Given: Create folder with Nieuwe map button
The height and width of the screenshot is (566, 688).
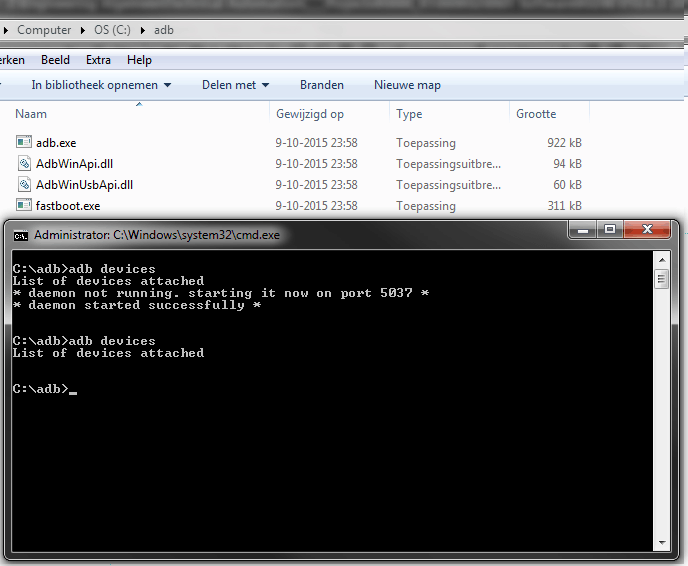Looking at the screenshot, I should click(407, 85).
